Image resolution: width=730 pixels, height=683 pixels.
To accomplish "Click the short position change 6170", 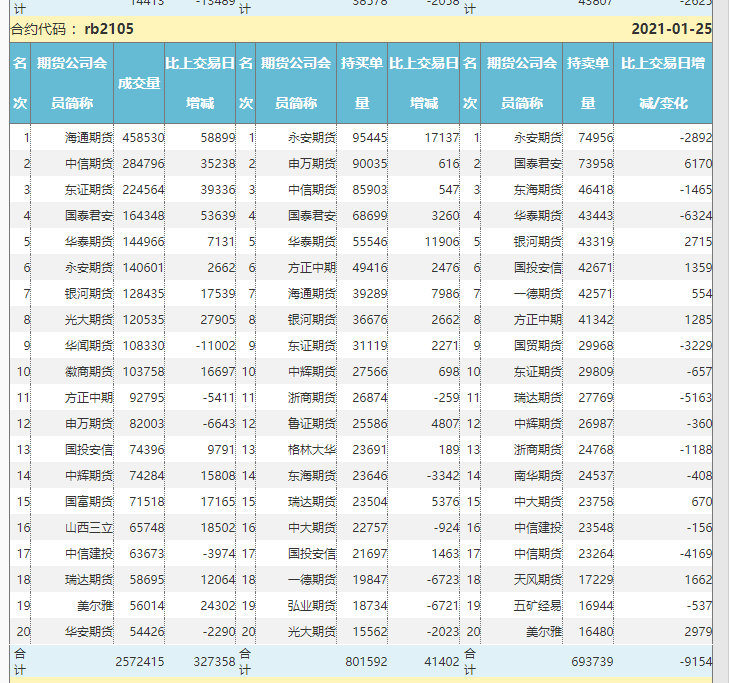I will coord(698,164).
